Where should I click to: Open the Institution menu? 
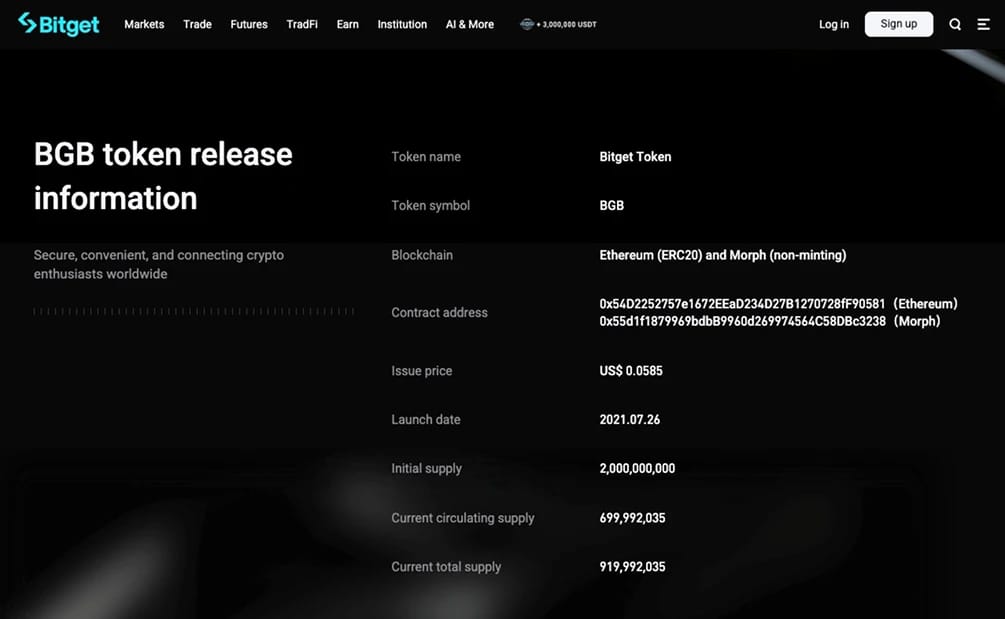(402, 24)
